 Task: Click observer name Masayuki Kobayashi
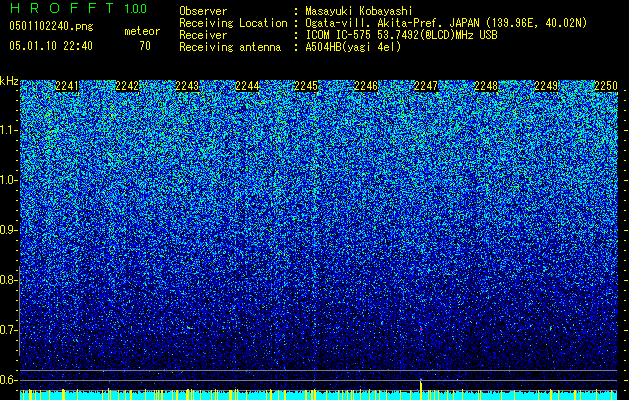[359, 11]
